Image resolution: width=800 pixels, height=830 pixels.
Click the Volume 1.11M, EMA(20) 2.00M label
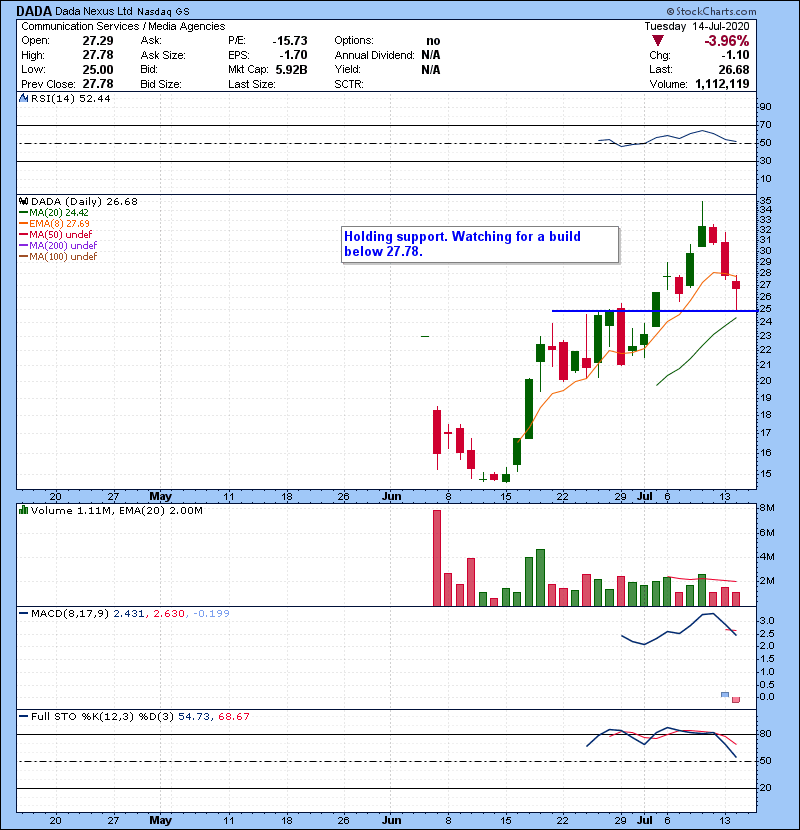(116, 510)
